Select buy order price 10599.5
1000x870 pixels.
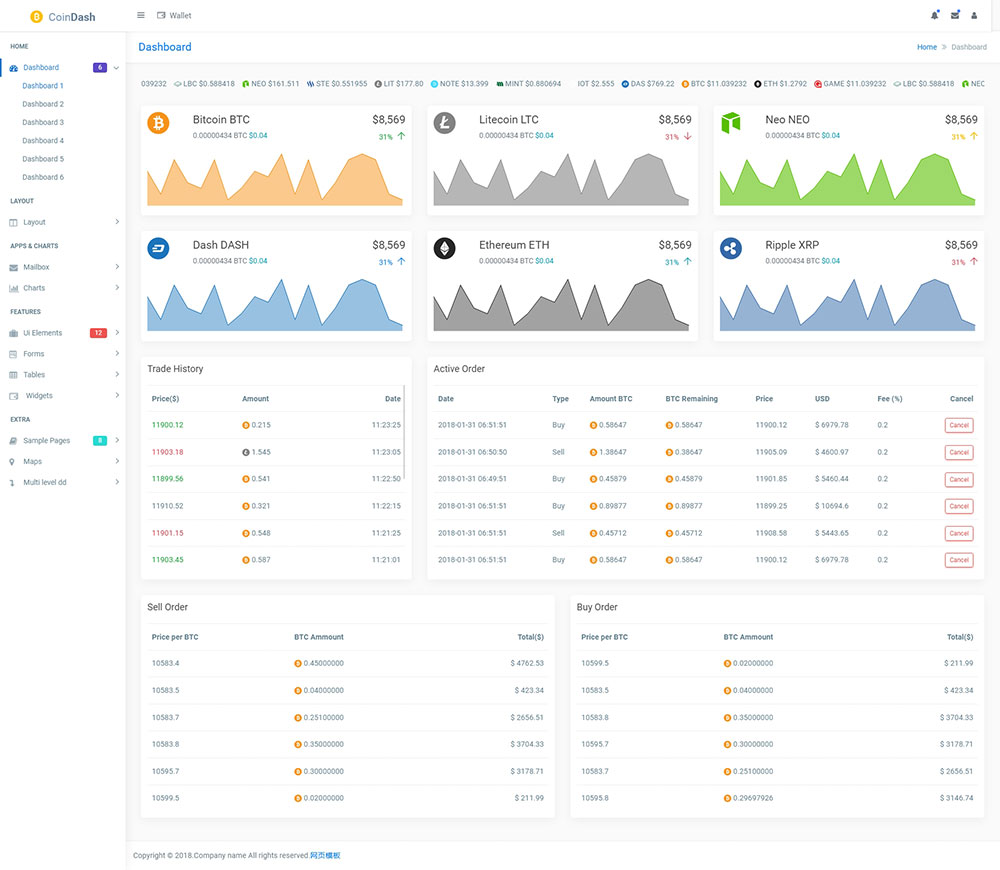(595, 663)
